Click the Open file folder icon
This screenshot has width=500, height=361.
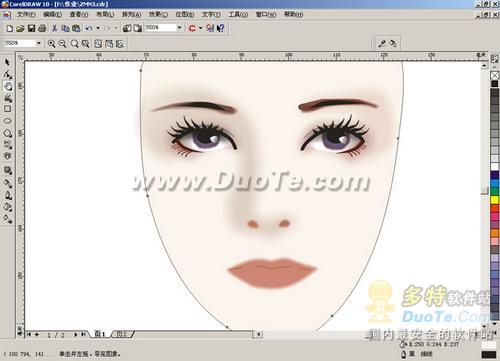point(20,28)
